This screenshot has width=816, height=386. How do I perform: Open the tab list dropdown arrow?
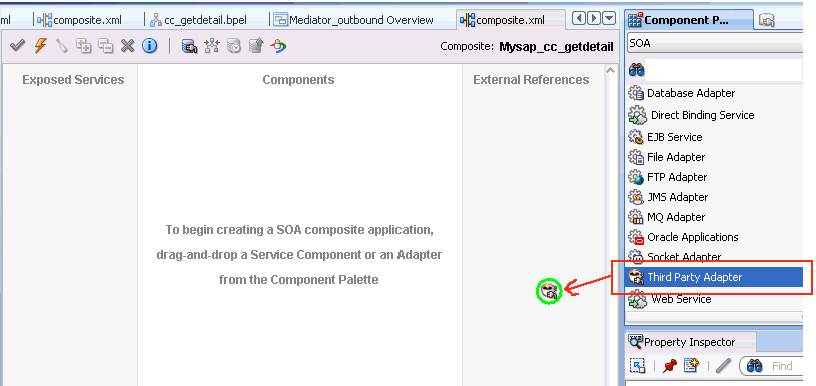coord(609,19)
